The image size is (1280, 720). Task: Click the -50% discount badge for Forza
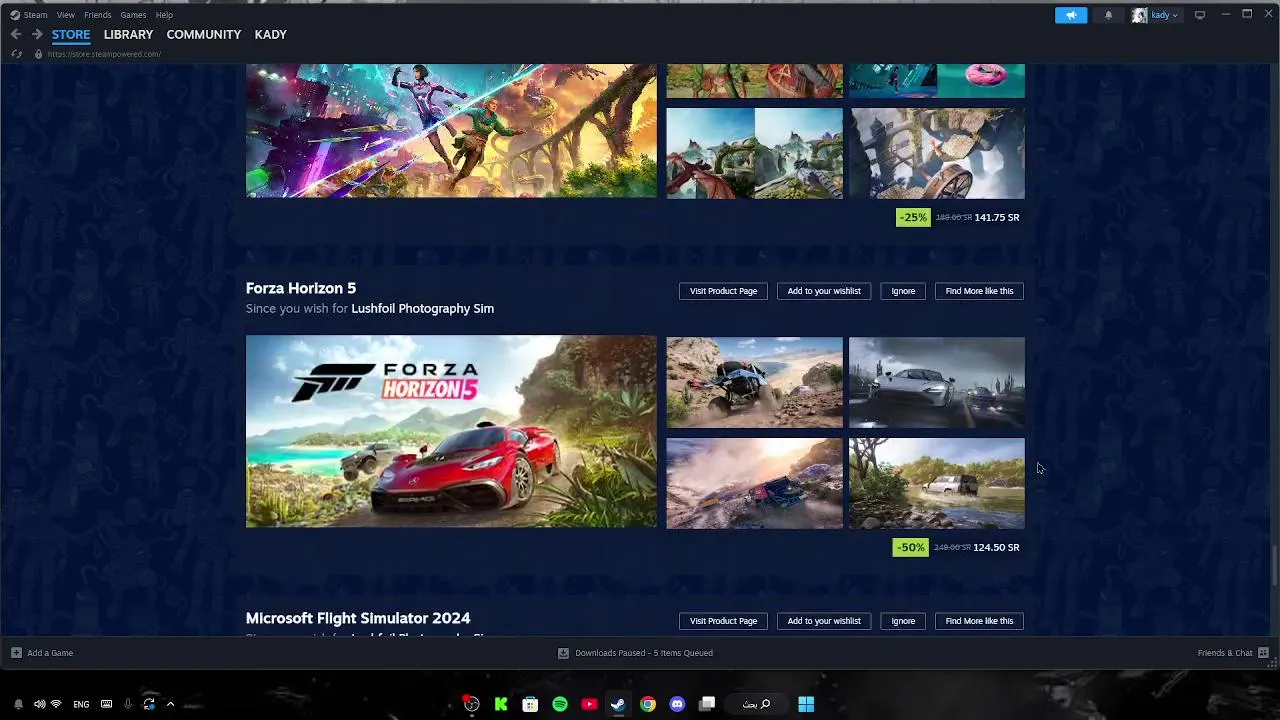[910, 547]
